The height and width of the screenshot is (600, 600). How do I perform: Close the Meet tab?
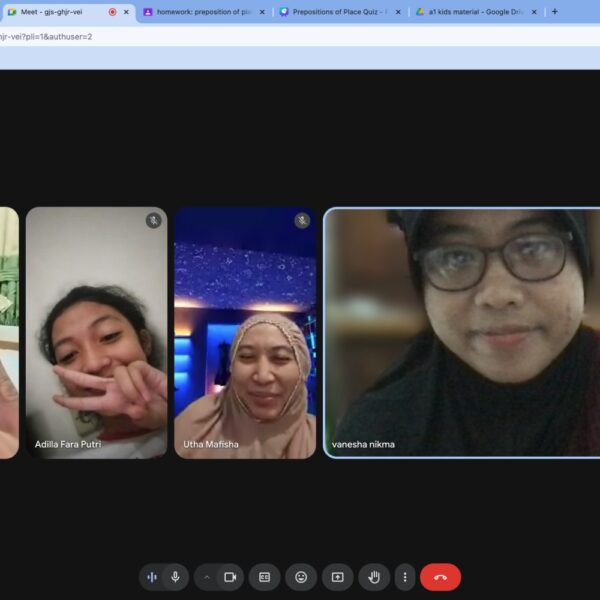[126, 12]
